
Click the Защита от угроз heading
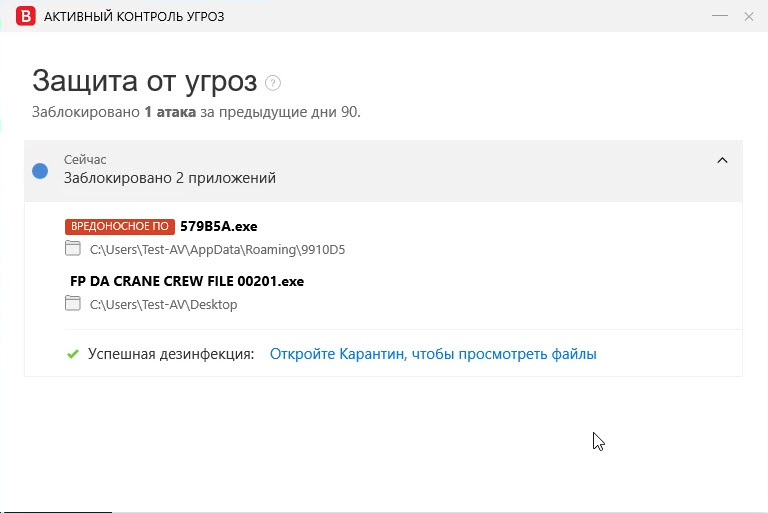[x=144, y=81]
